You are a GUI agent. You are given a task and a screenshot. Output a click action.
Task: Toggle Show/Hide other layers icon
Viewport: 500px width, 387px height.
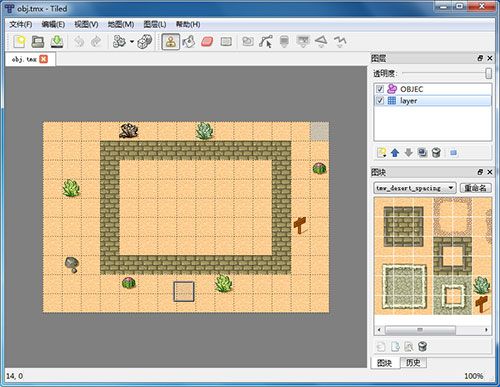453,153
